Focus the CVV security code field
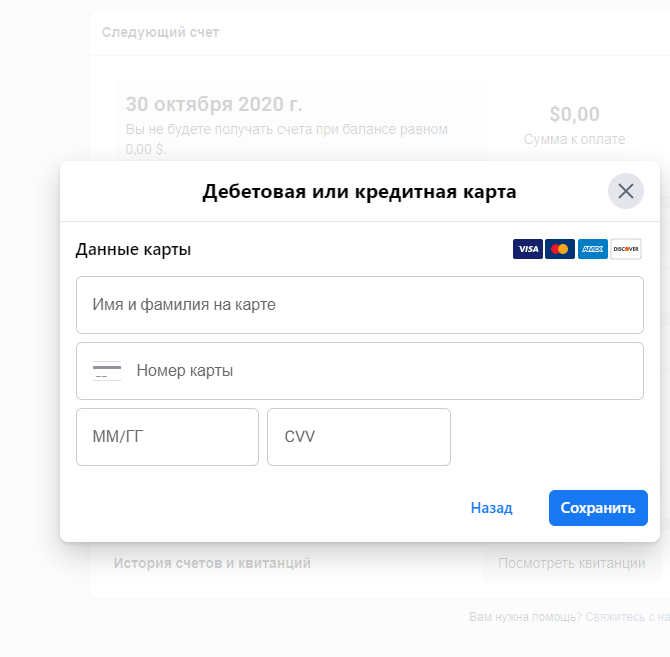Viewport: 670px width, 657px height. 358,437
